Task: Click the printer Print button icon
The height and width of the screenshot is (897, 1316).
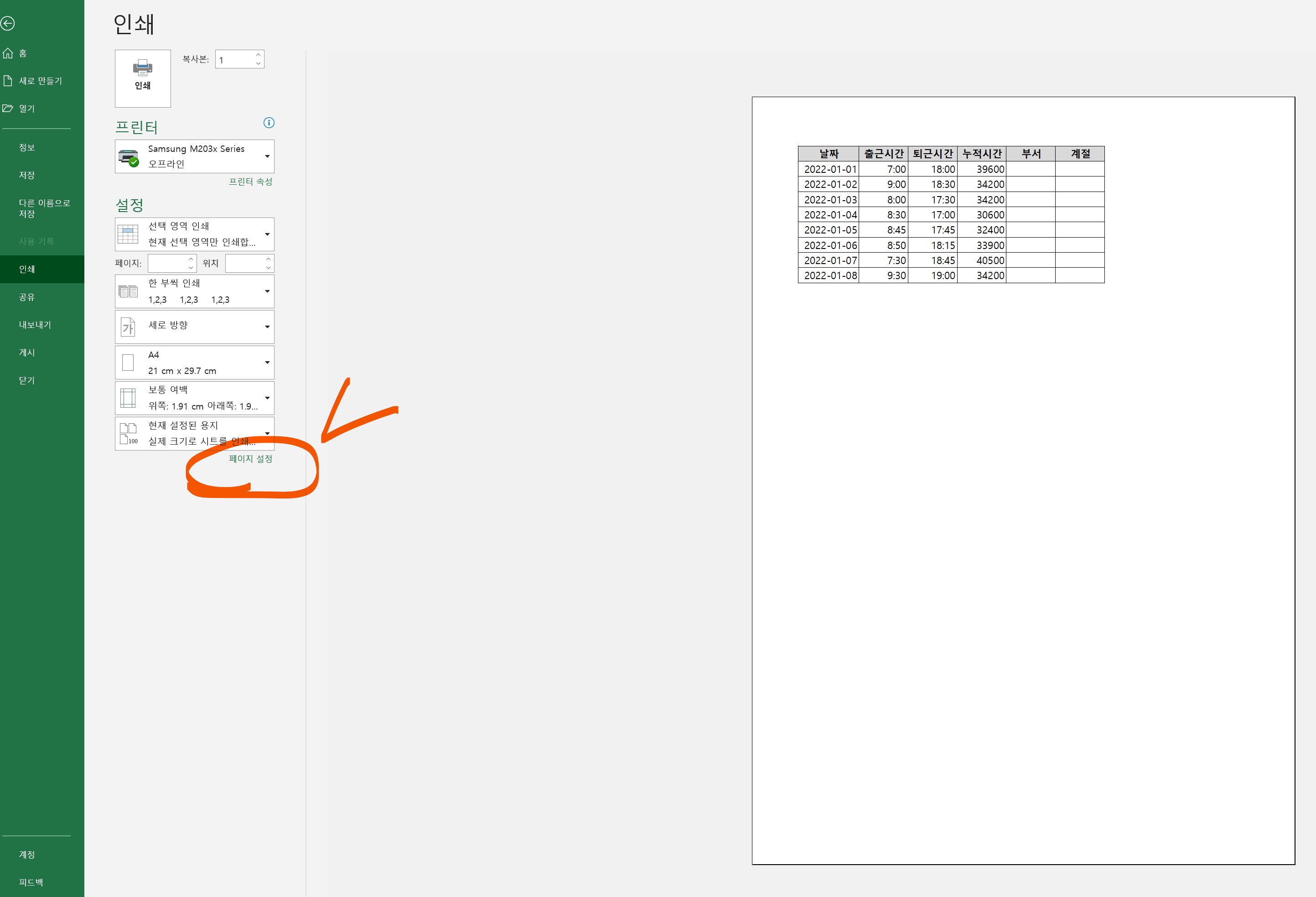Action: 142,68
